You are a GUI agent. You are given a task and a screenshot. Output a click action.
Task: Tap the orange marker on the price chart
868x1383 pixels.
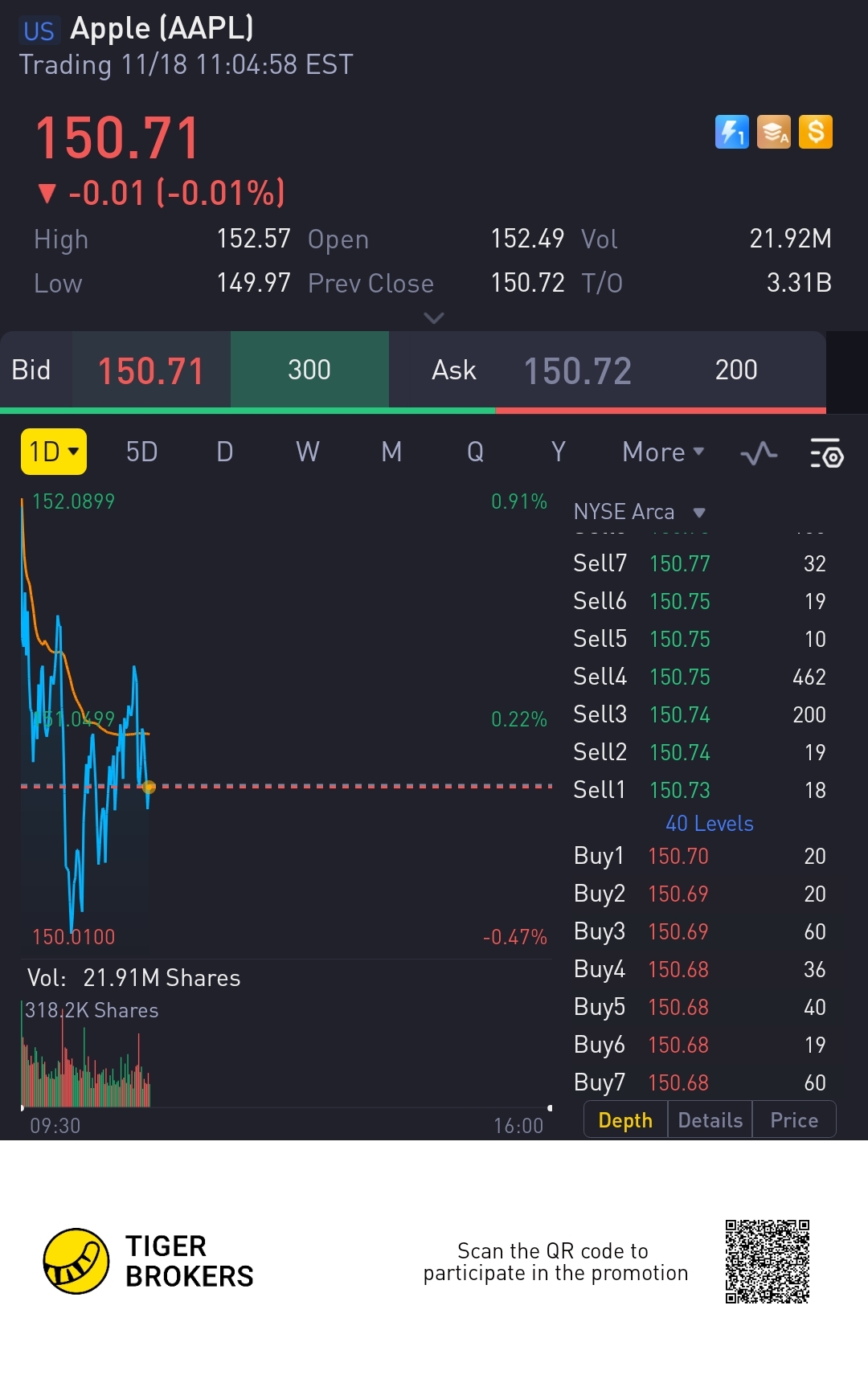149,787
